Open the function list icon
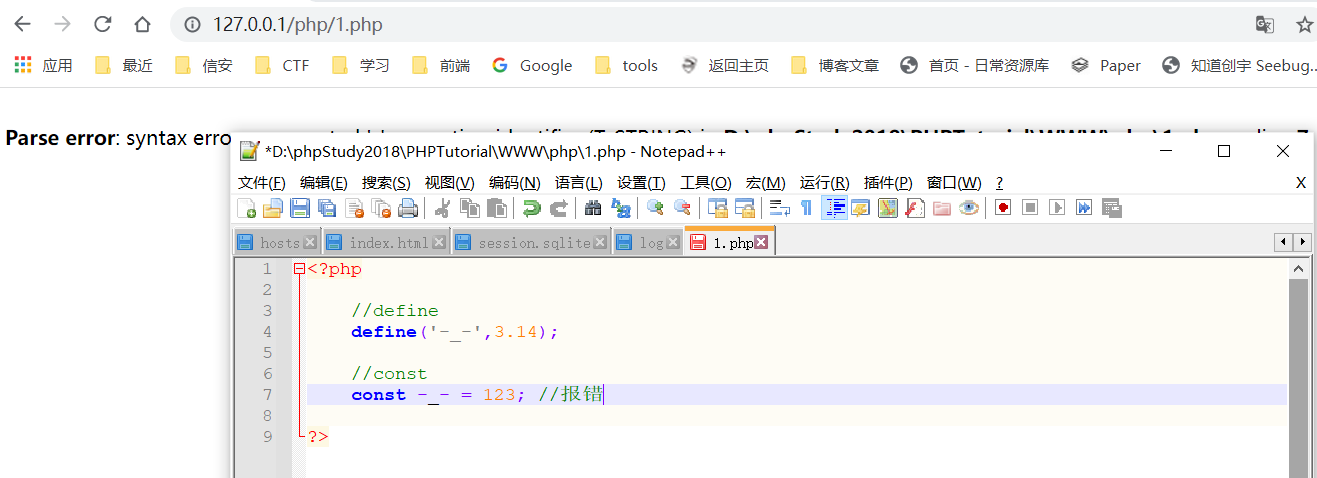The width and height of the screenshot is (1317, 478). tap(914, 208)
